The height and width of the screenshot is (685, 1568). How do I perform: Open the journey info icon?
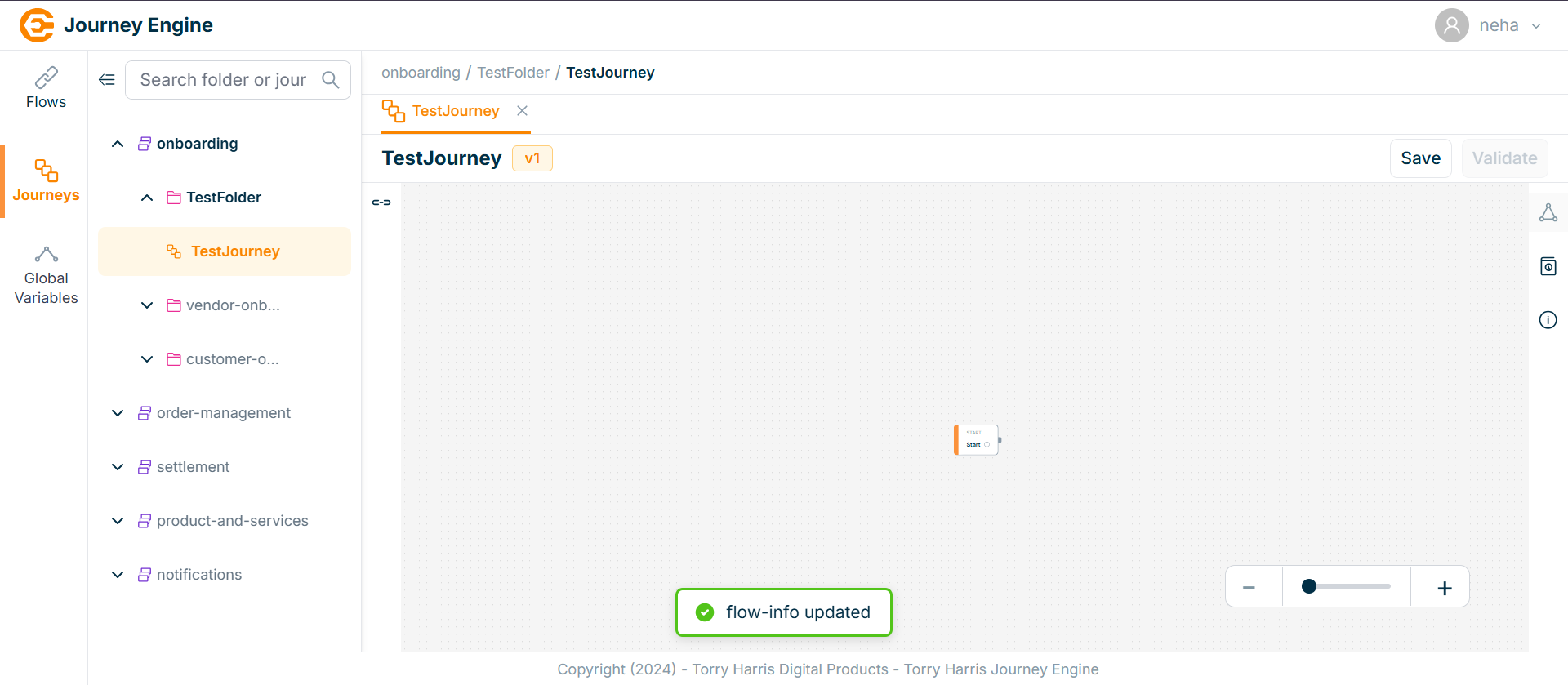point(1548,320)
